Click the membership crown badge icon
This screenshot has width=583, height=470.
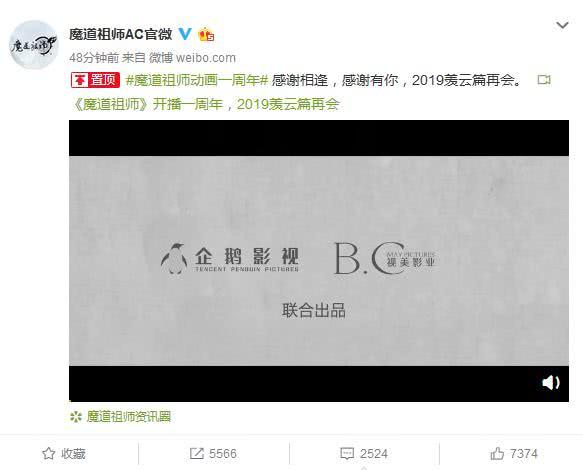pos(206,35)
